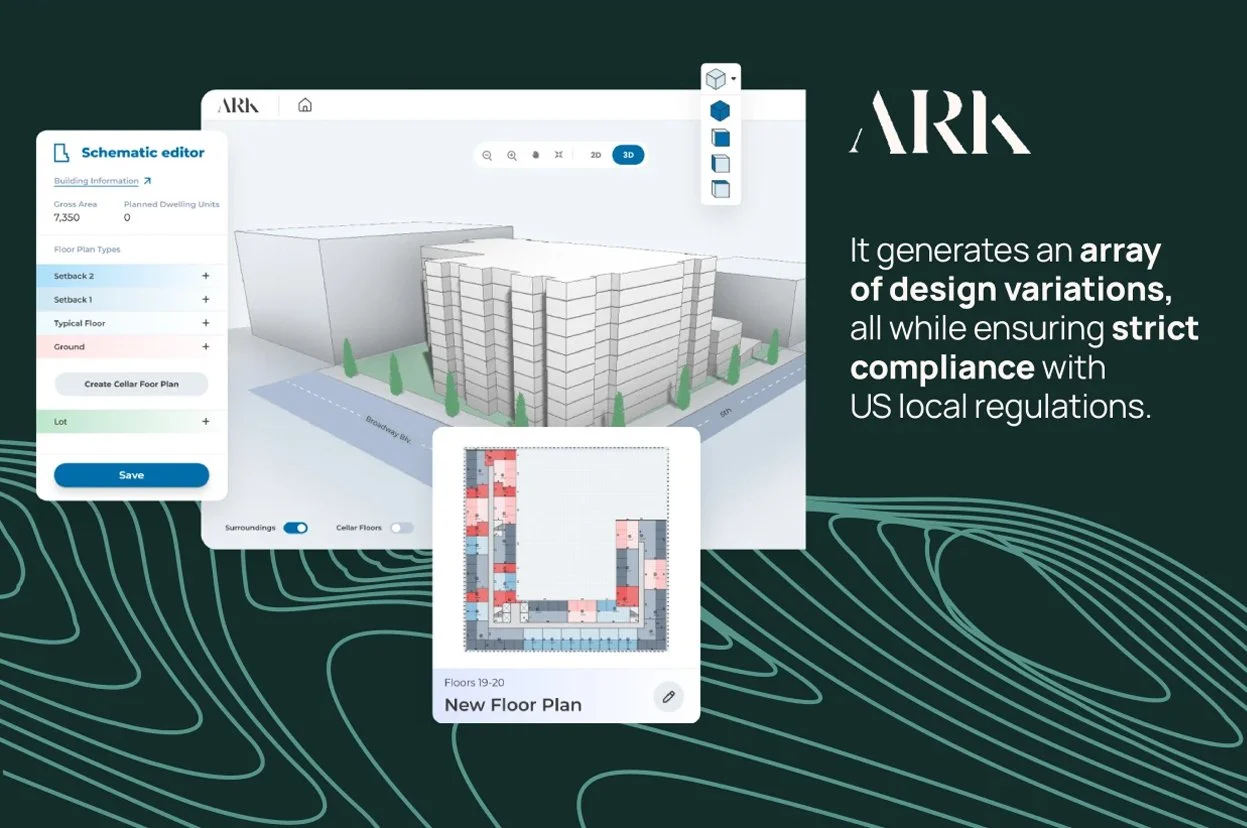Expand the Lot plus button
Image resolution: width=1247 pixels, height=828 pixels.
(x=206, y=422)
